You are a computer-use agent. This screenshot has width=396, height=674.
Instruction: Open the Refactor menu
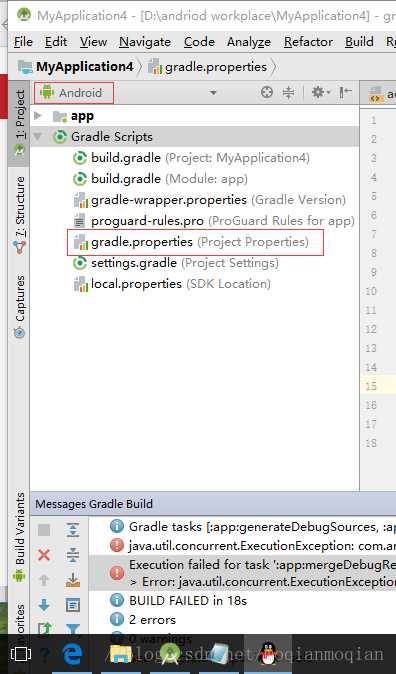point(308,42)
